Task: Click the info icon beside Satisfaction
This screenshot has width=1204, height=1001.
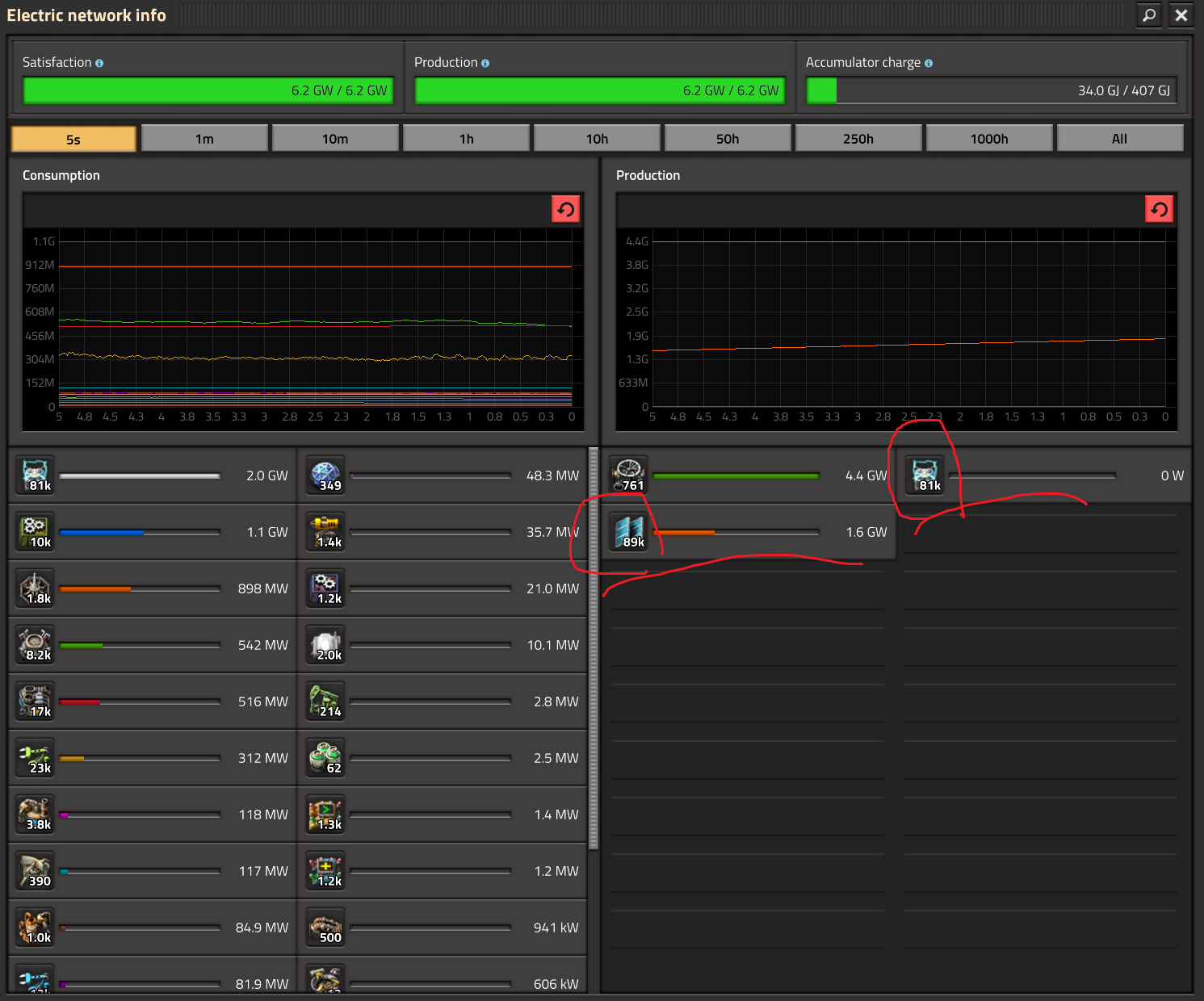Action: coord(99,63)
